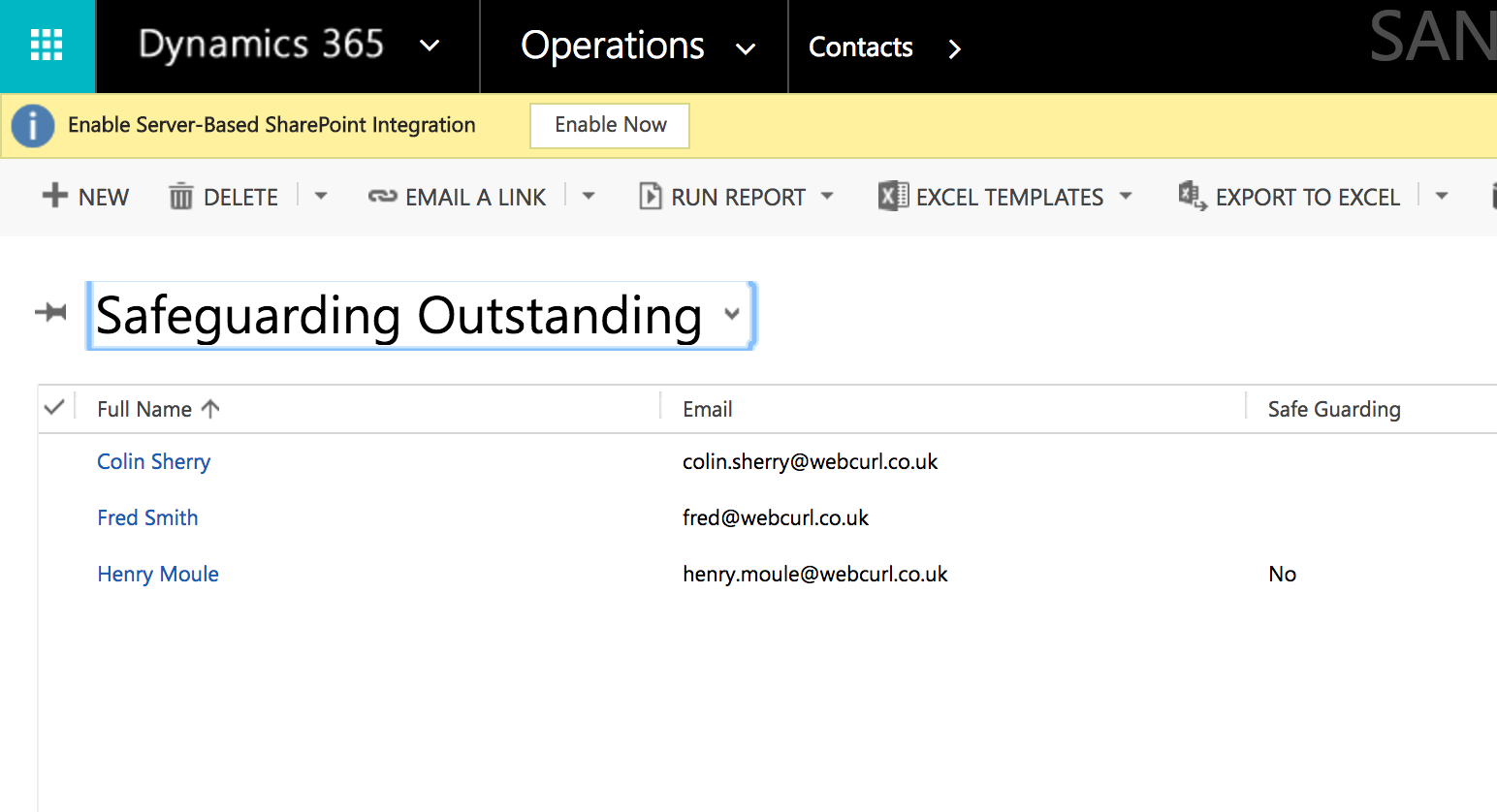Viewport: 1497px width, 812px height.
Task: Select the Colin Sherry row checkbox area
Action: pyautogui.click(x=55, y=462)
